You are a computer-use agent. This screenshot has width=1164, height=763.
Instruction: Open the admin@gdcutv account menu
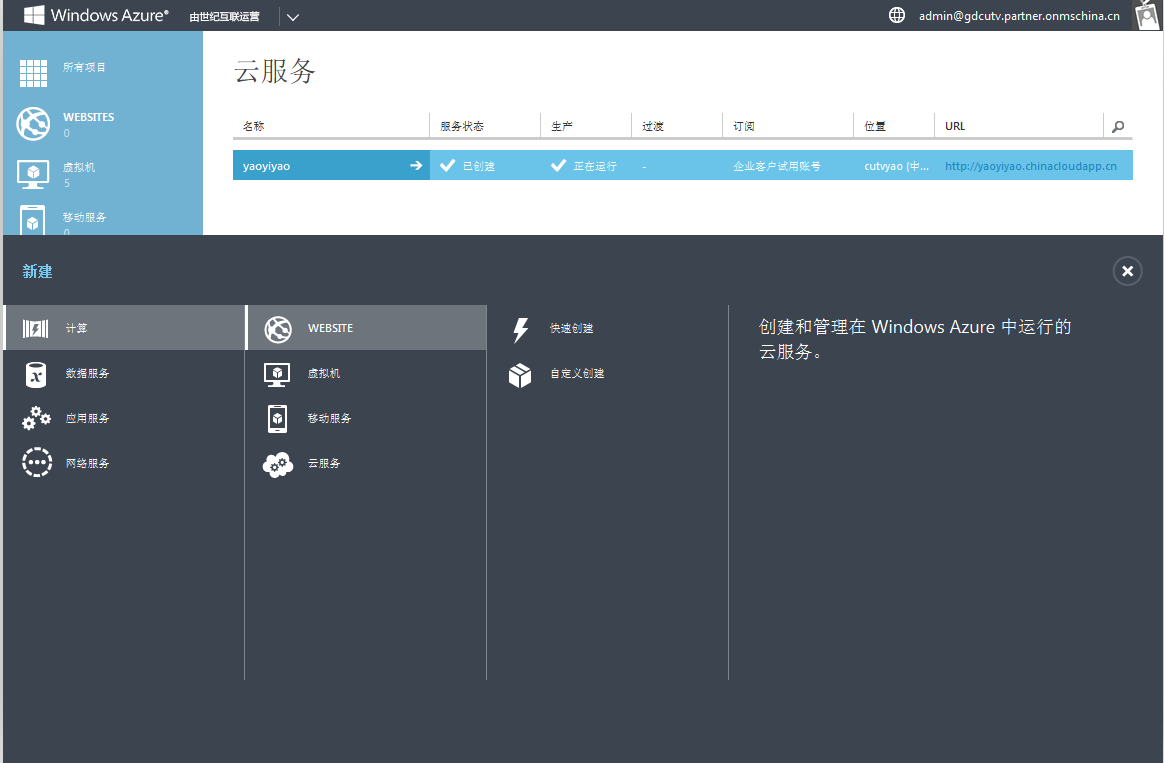click(1019, 16)
